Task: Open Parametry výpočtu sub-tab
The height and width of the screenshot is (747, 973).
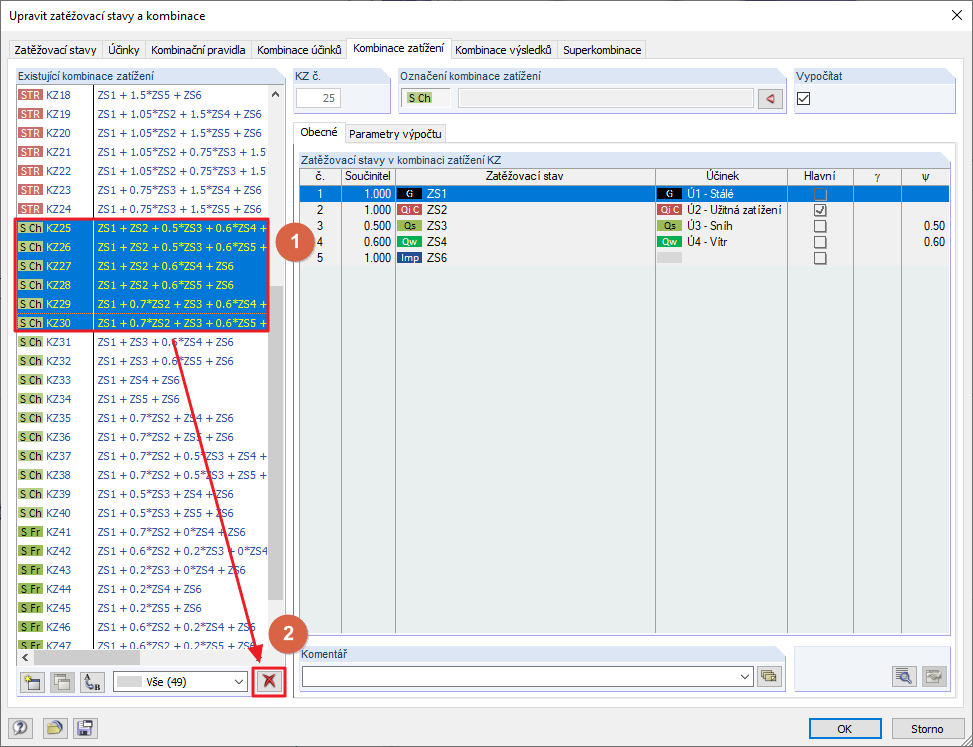Action: click(395, 133)
